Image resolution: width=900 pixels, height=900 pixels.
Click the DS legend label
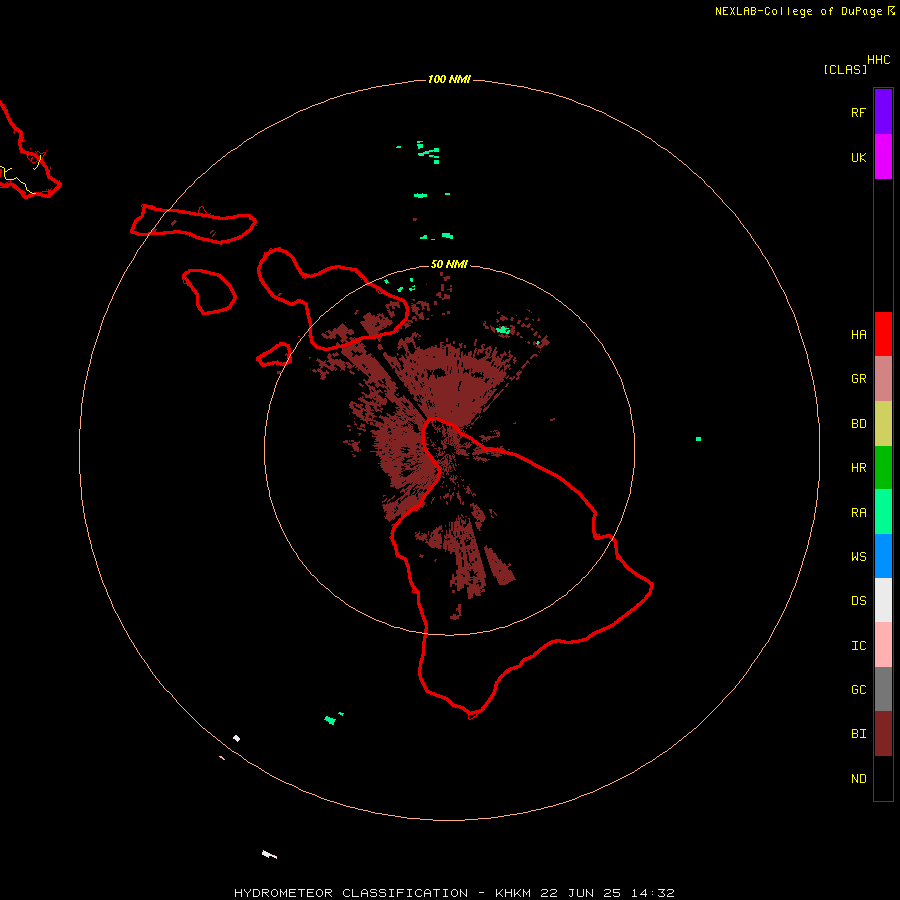point(858,601)
